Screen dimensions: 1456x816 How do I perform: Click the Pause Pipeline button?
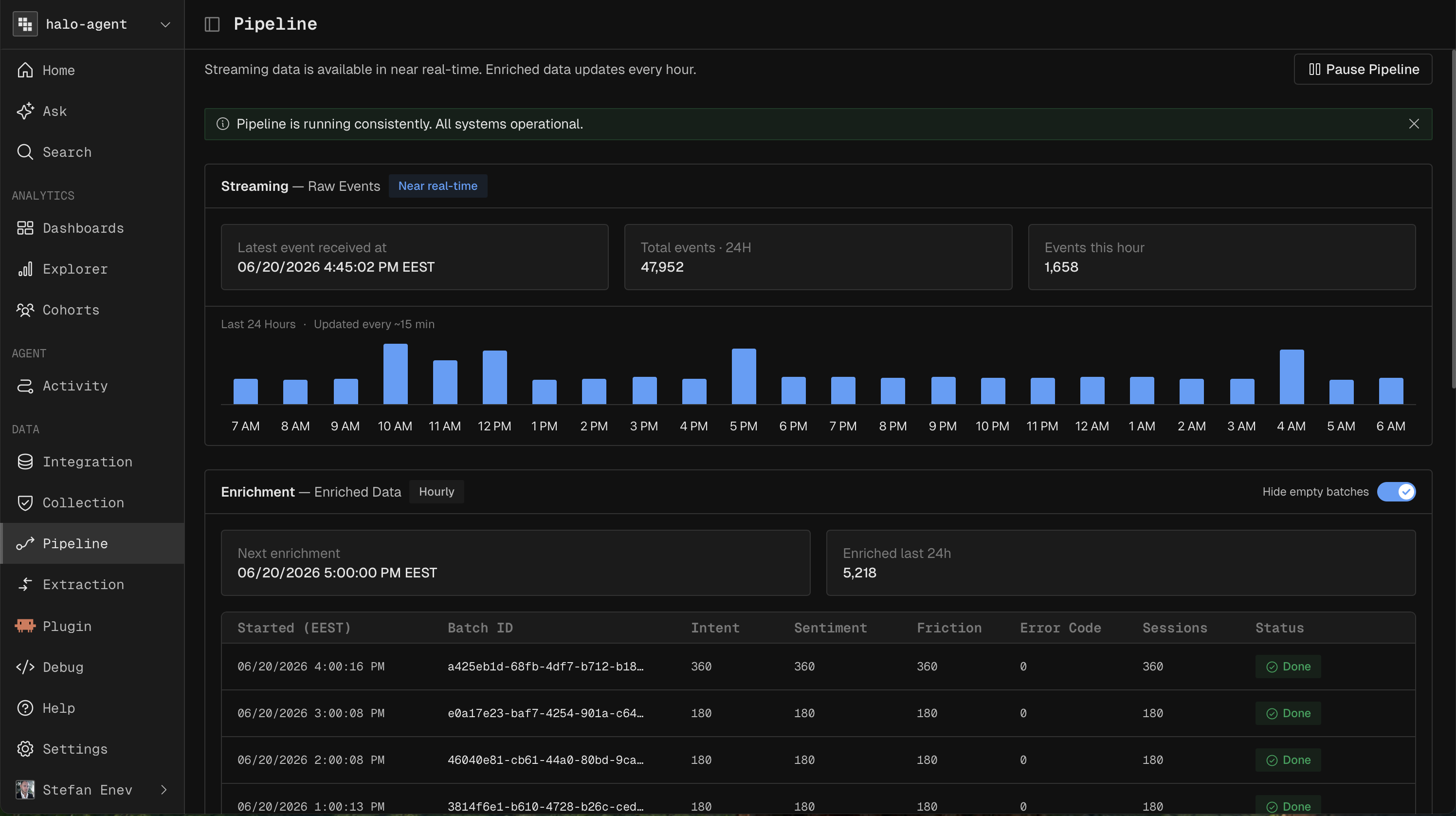[1363, 69]
